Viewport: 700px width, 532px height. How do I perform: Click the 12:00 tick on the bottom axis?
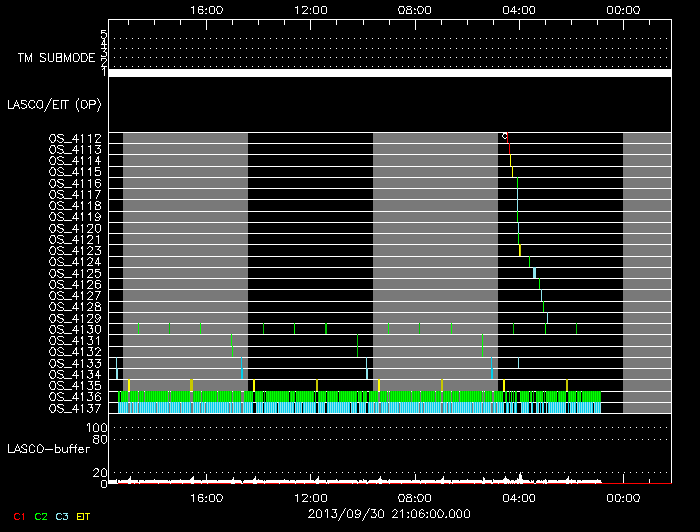click(x=311, y=497)
